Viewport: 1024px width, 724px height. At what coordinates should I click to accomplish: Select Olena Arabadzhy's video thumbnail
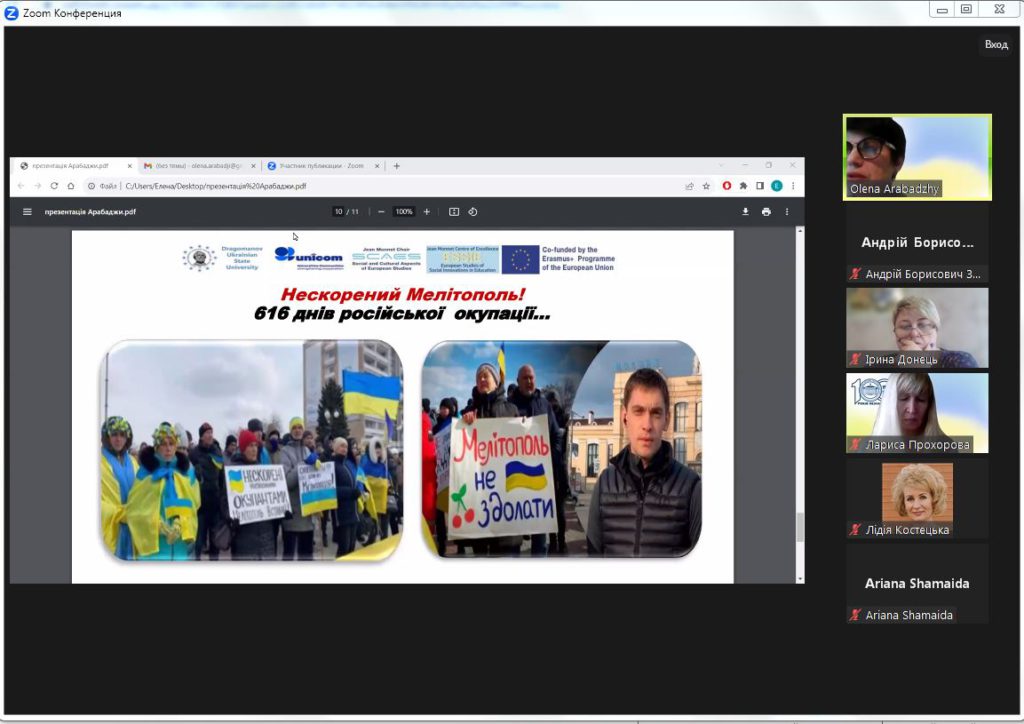917,156
